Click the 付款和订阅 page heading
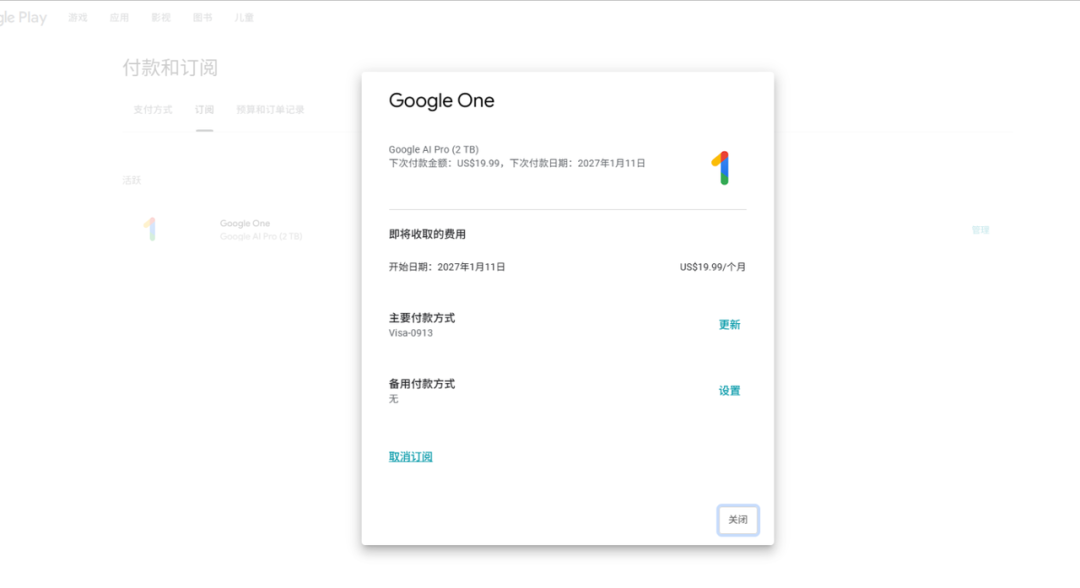The width and height of the screenshot is (1080, 588). (170, 67)
